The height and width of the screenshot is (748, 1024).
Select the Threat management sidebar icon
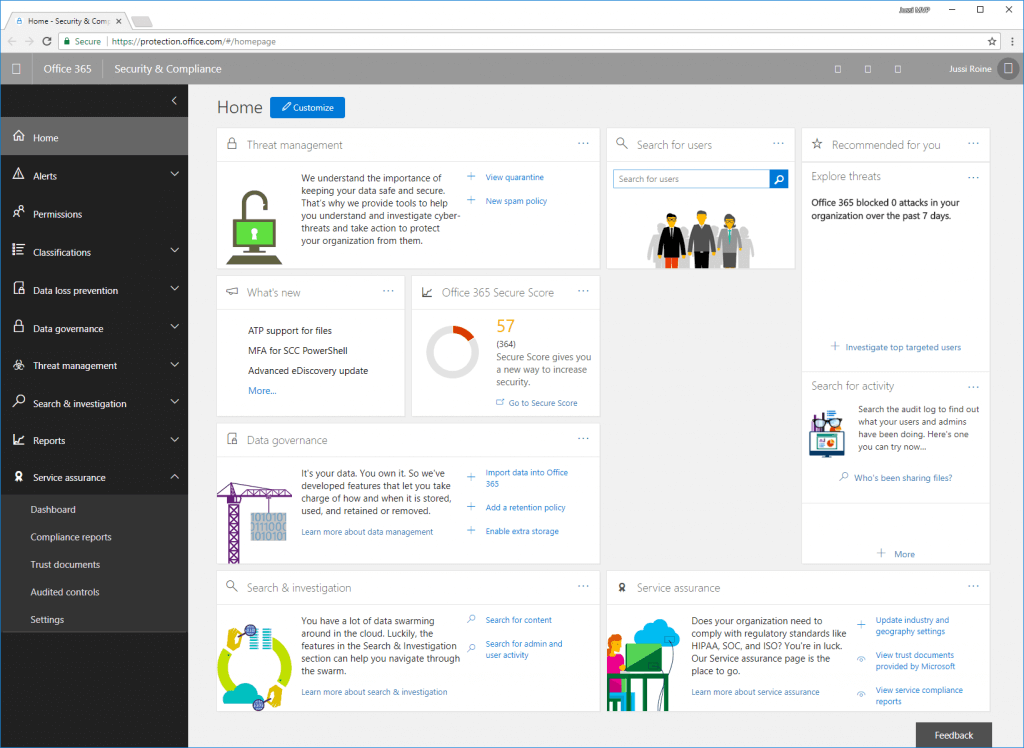pos(17,365)
